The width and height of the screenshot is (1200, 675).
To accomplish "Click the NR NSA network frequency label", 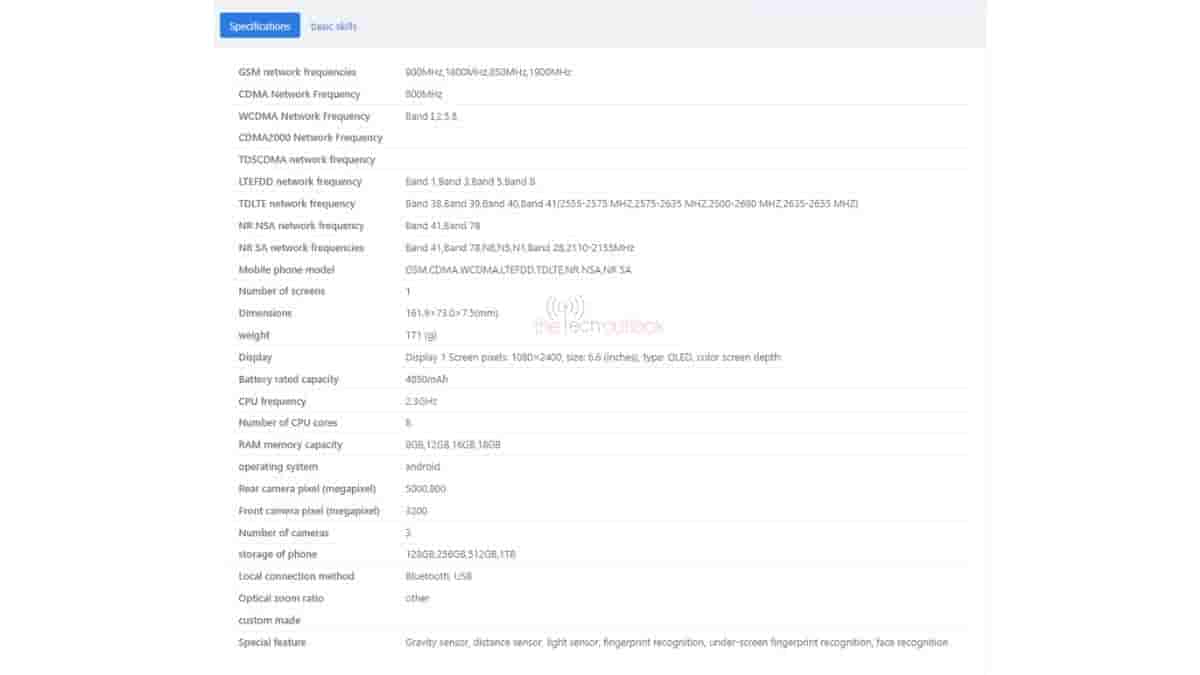I will point(301,226).
